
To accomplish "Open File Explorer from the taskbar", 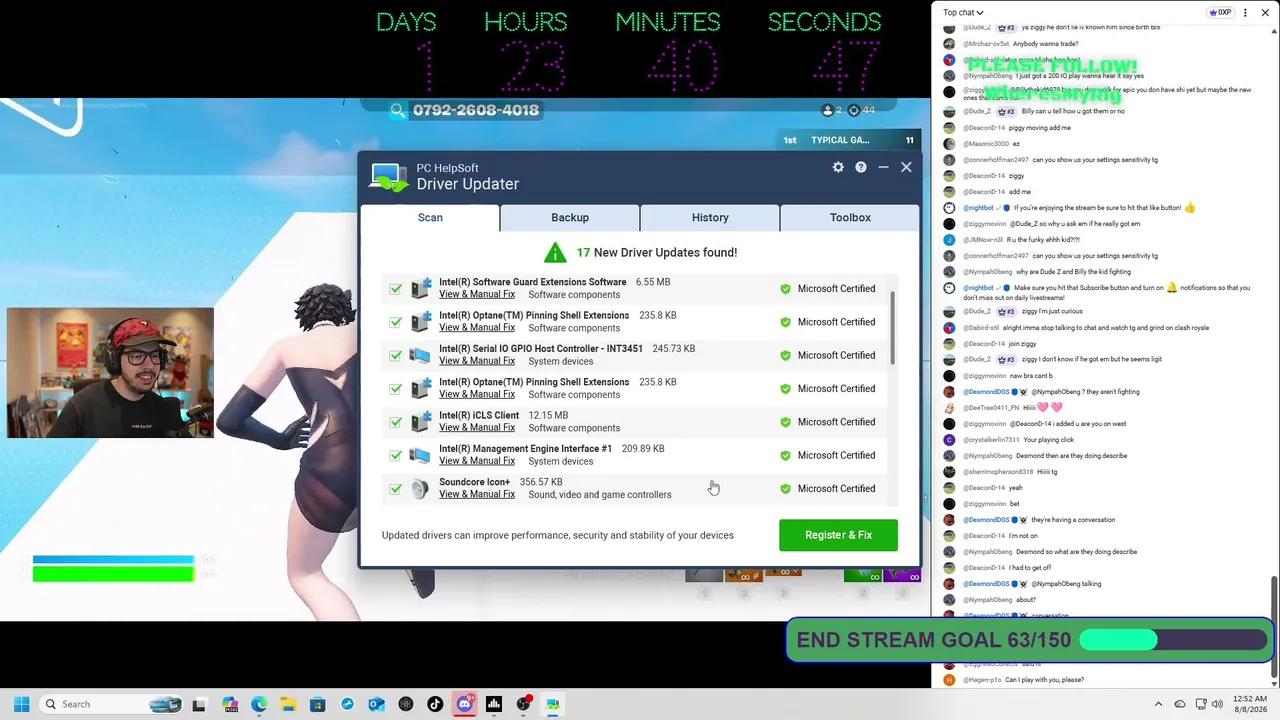I will tap(288, 704).
